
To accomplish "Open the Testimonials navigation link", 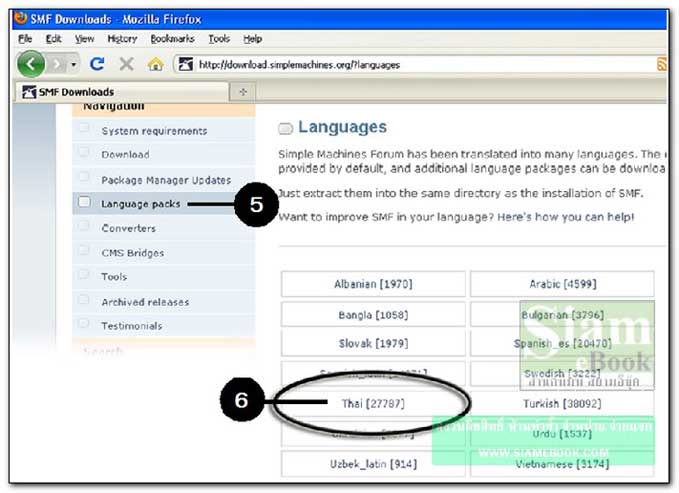I will pyautogui.click(x=132, y=326).
